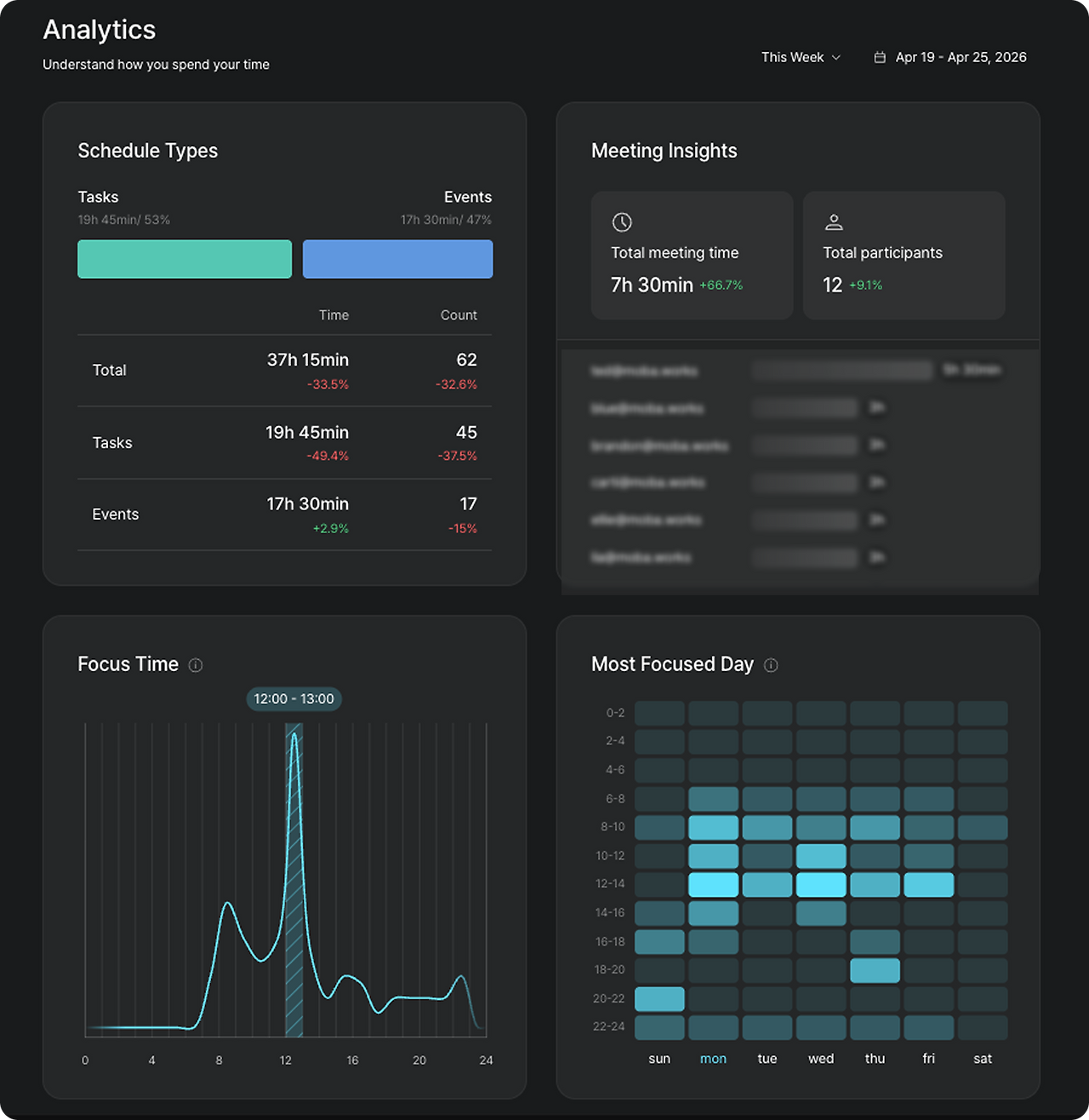
Task: Click the info icon next to Most Focused Day
Action: pyautogui.click(x=771, y=665)
